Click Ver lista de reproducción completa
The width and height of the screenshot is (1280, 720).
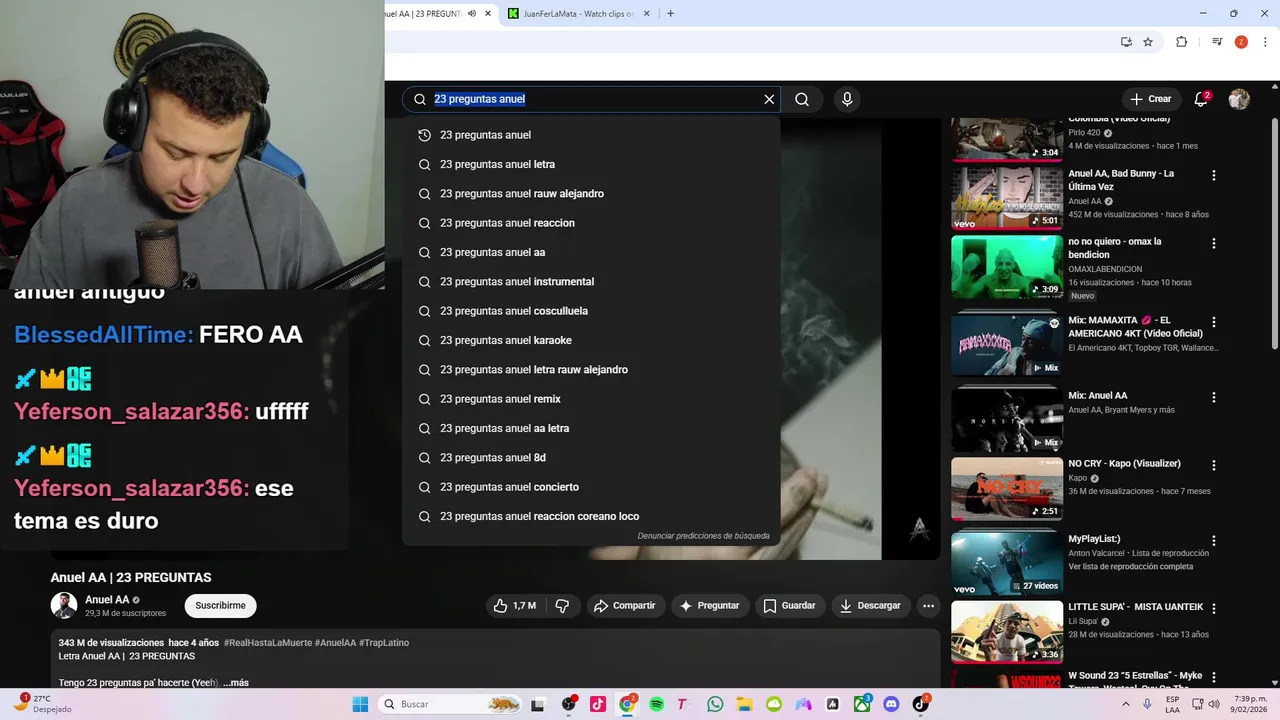coord(1130,567)
